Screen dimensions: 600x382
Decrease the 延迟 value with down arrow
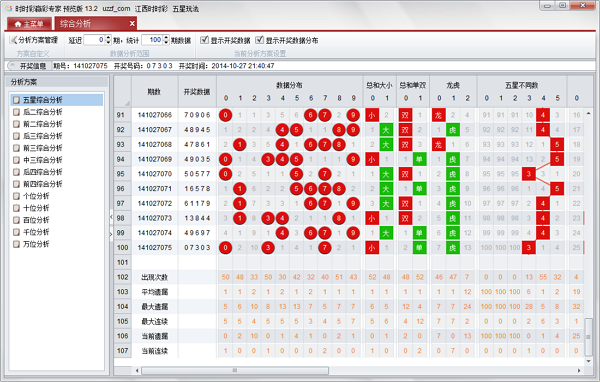click(108, 42)
